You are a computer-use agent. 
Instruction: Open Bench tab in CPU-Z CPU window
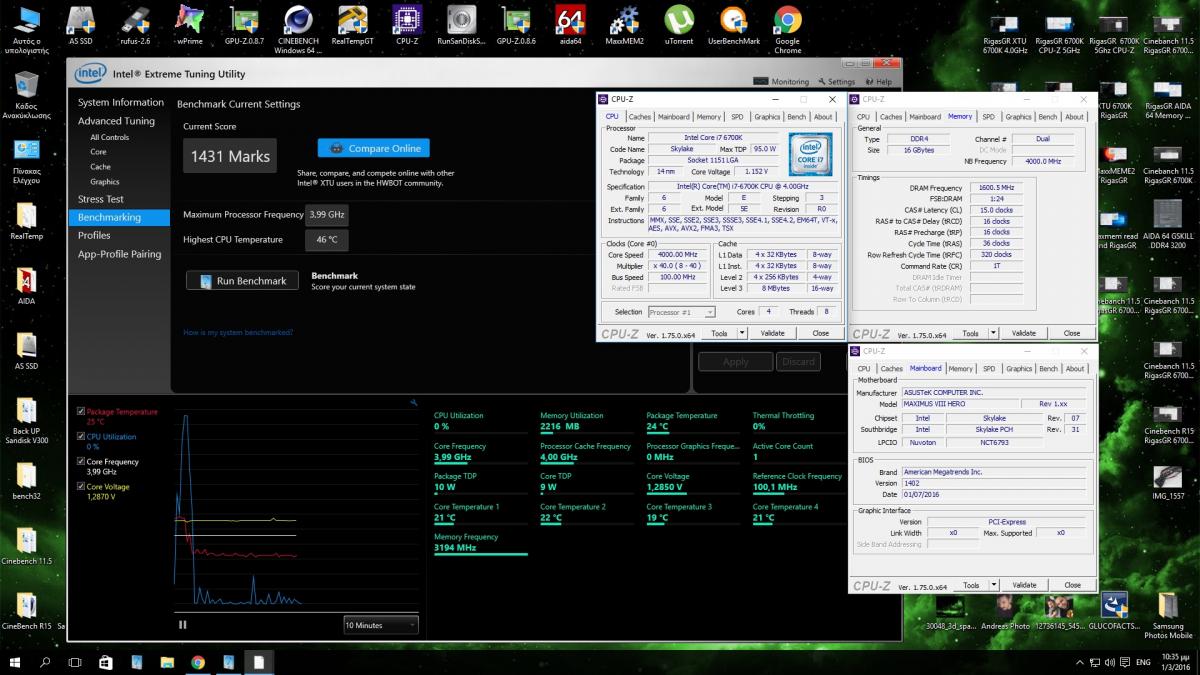tap(797, 117)
